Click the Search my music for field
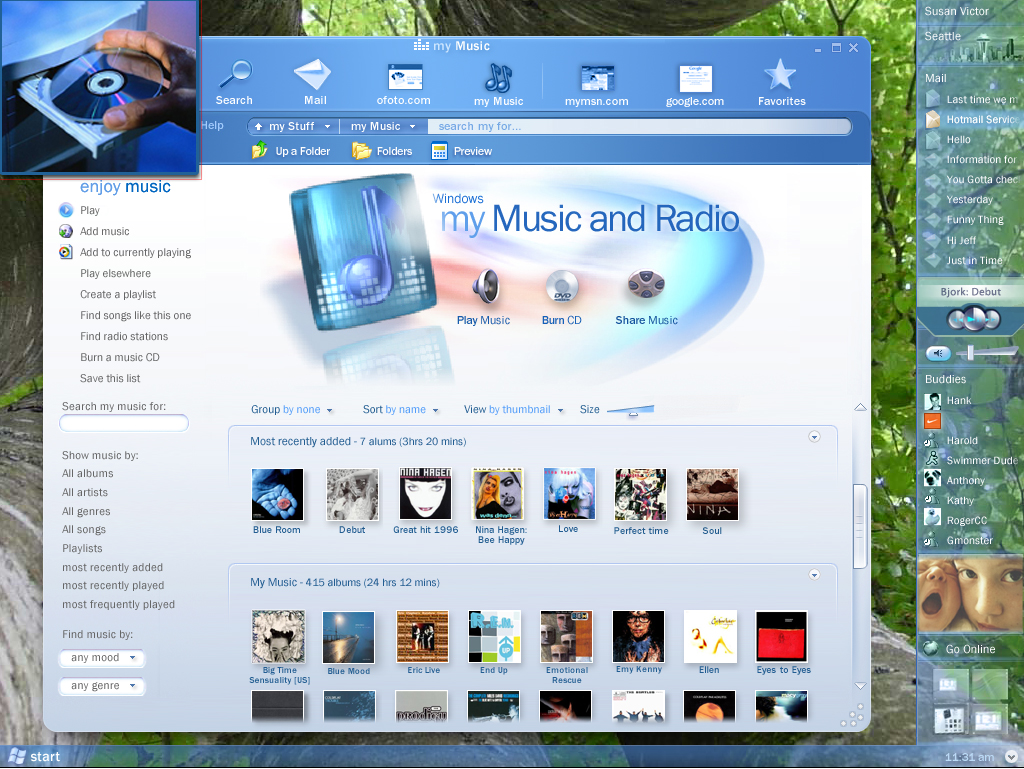Screen dimensions: 1024x769 click(x=124, y=423)
